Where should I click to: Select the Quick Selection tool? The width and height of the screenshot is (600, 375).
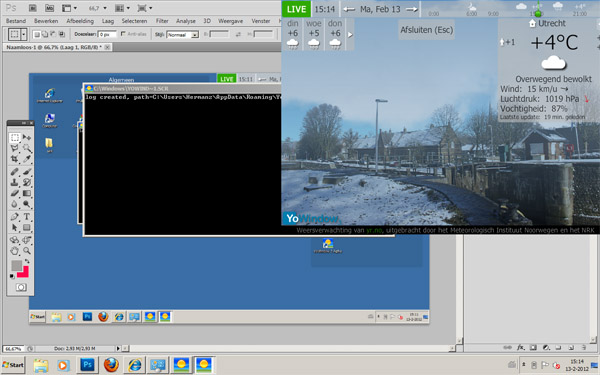tap(27, 148)
